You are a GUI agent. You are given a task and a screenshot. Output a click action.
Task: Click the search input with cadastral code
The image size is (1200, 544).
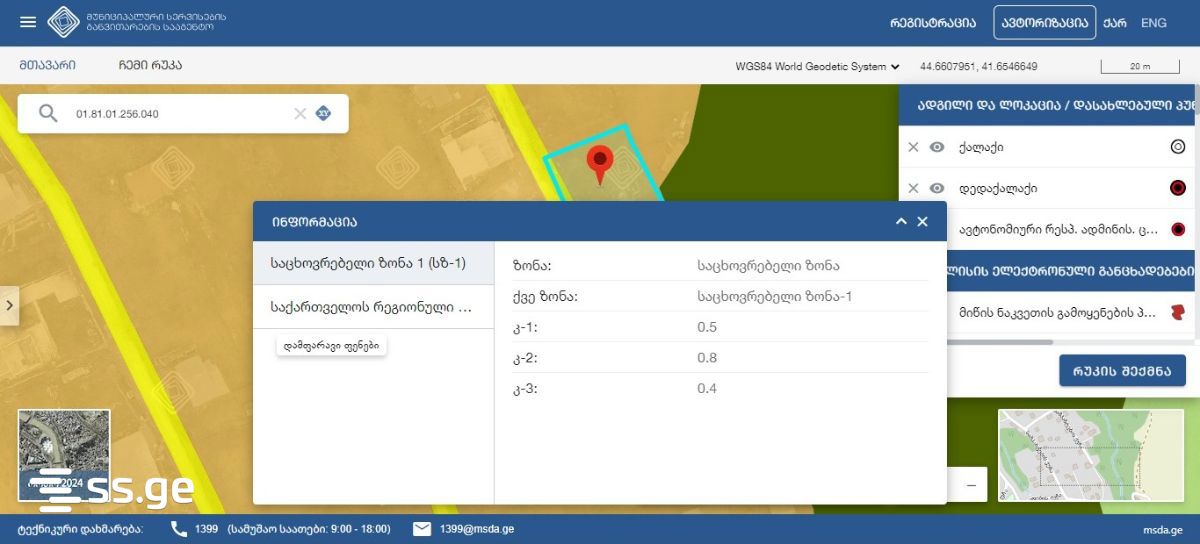coord(180,113)
